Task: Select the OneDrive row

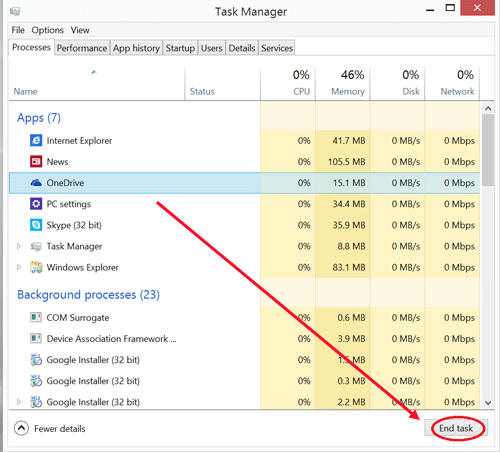Action: click(x=244, y=183)
